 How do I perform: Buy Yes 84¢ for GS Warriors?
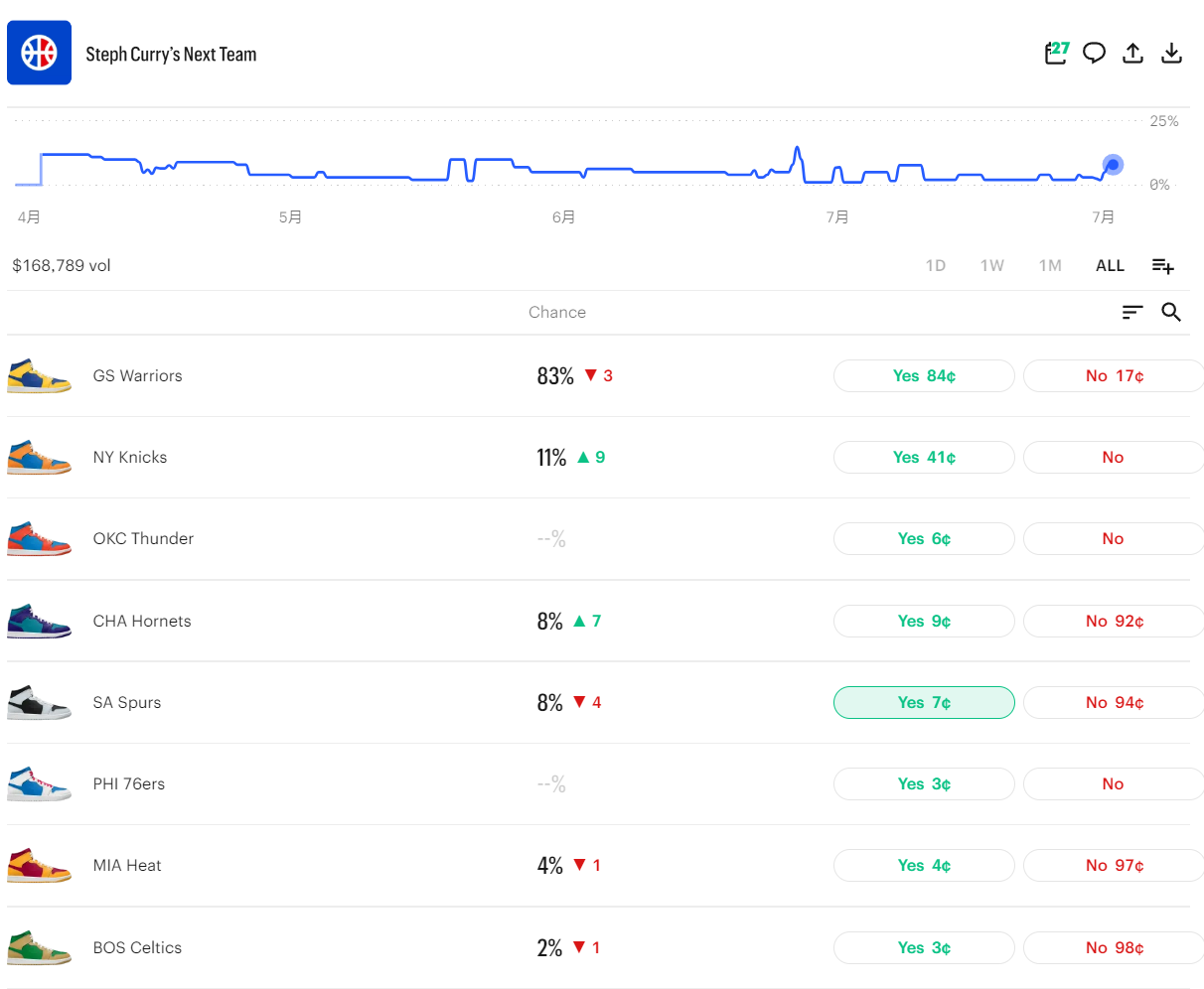pyautogui.click(x=924, y=376)
